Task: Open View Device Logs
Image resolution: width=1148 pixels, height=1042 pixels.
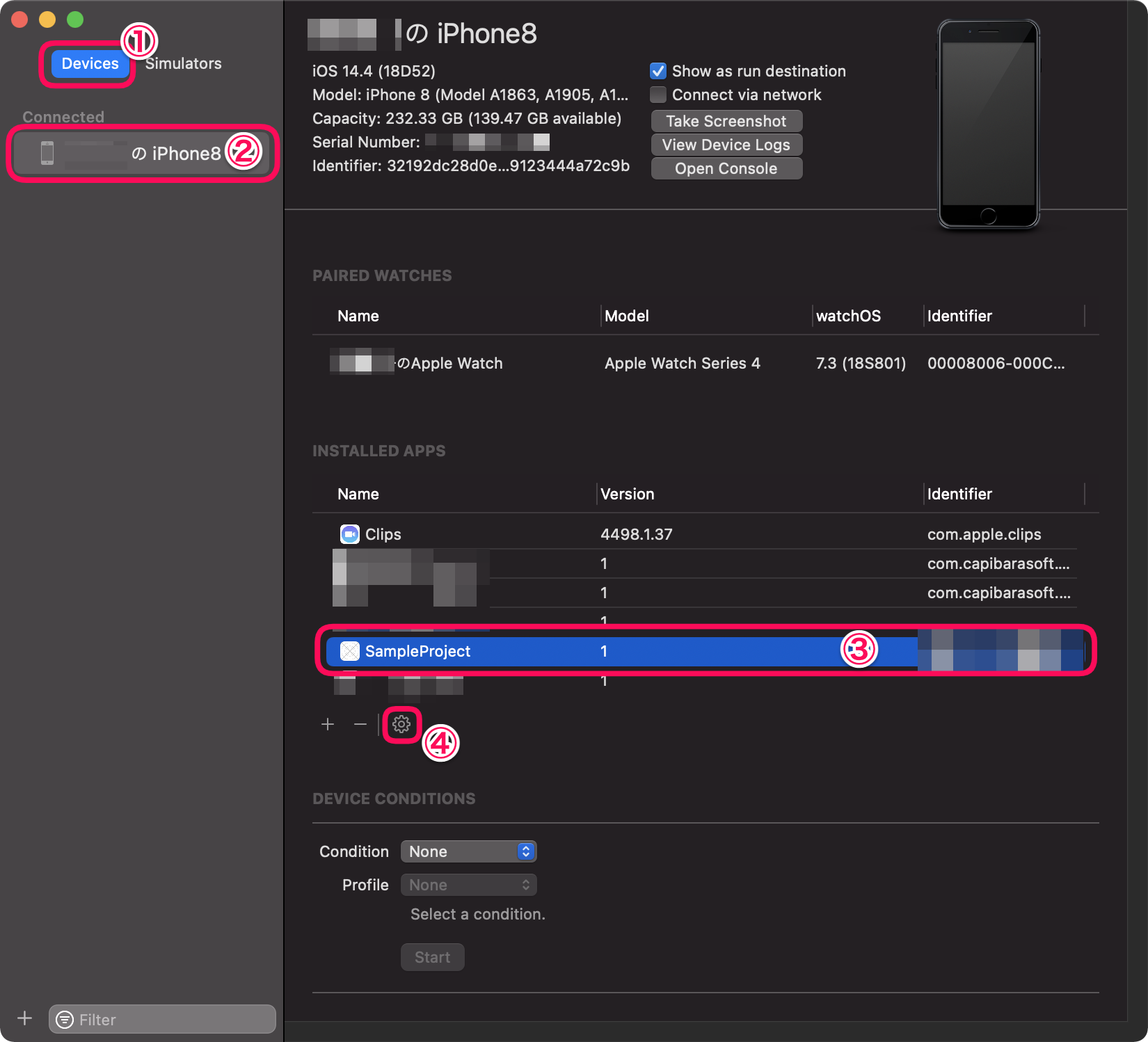Action: click(x=726, y=145)
